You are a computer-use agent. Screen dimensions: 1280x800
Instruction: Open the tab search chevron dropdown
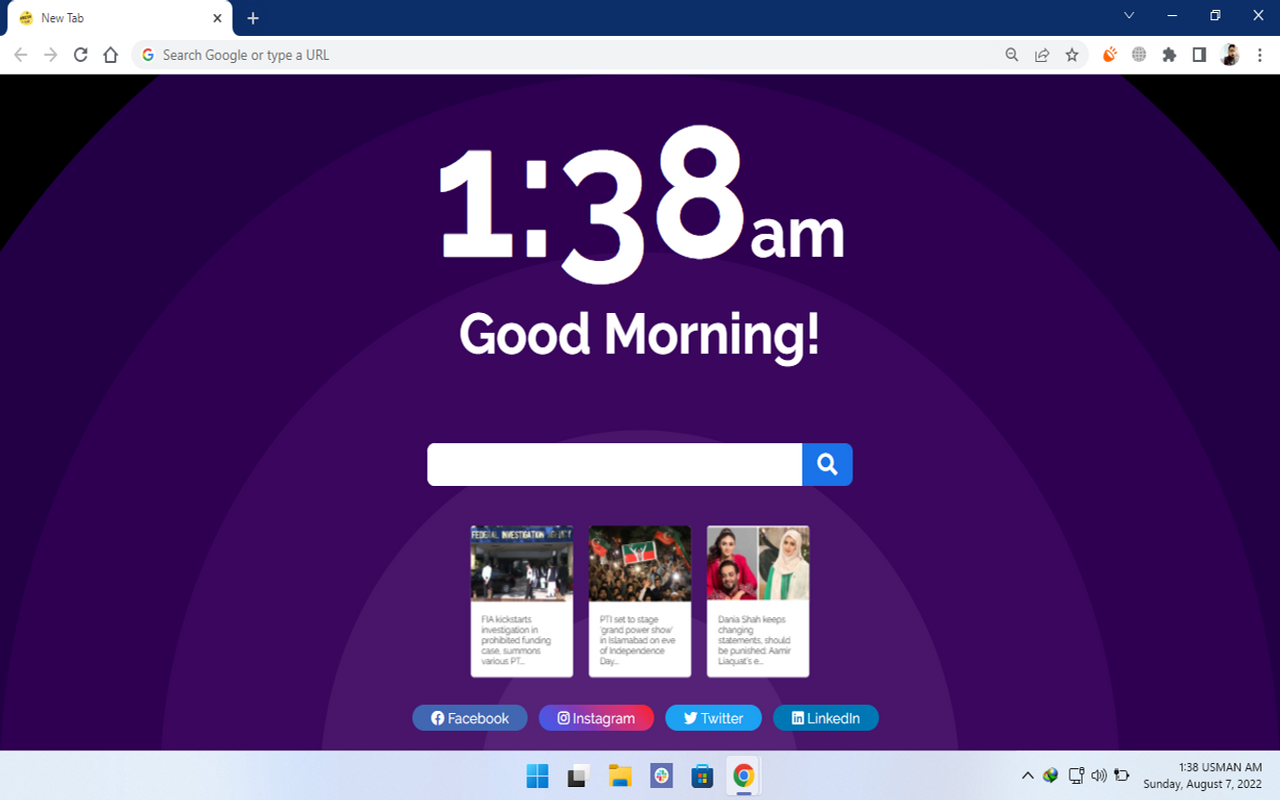[x=1129, y=15]
